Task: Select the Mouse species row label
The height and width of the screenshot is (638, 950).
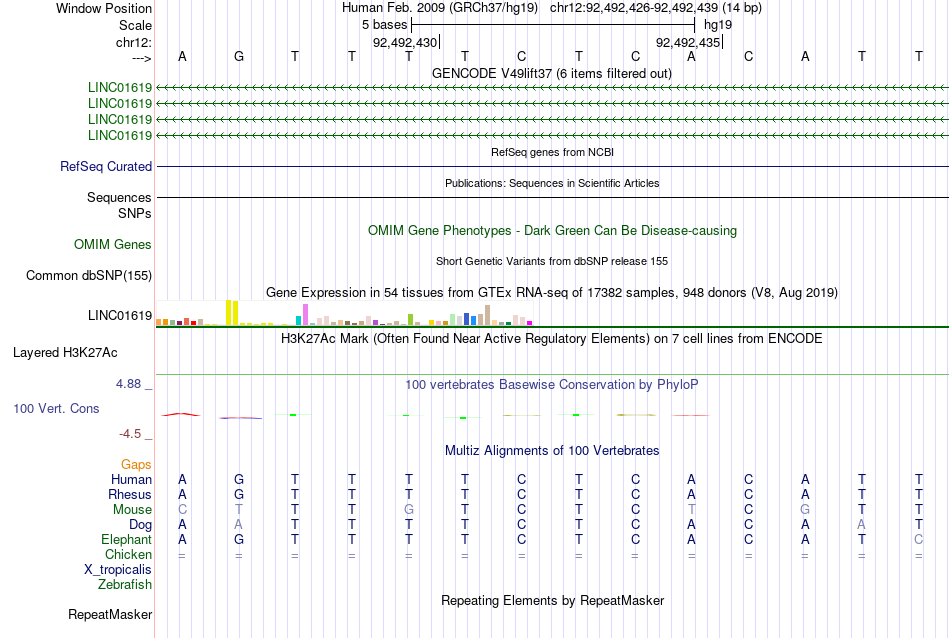Action: pyautogui.click(x=132, y=510)
